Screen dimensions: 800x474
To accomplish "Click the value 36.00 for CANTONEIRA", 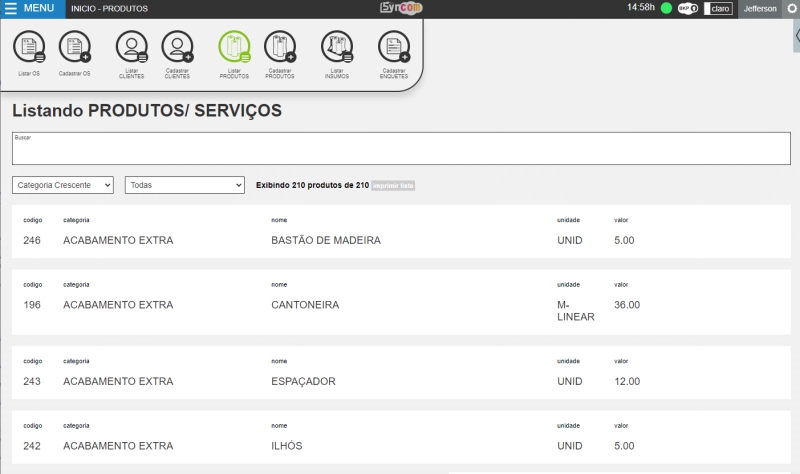I will pos(627,305).
